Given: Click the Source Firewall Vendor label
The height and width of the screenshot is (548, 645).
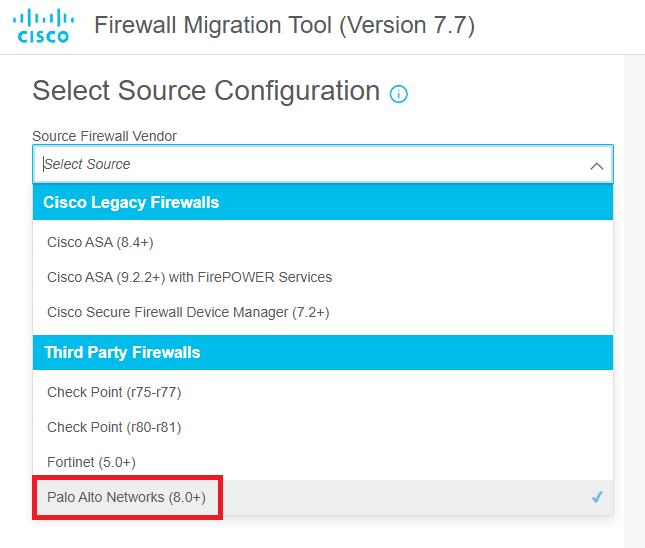Looking at the screenshot, I should click(x=104, y=136).
